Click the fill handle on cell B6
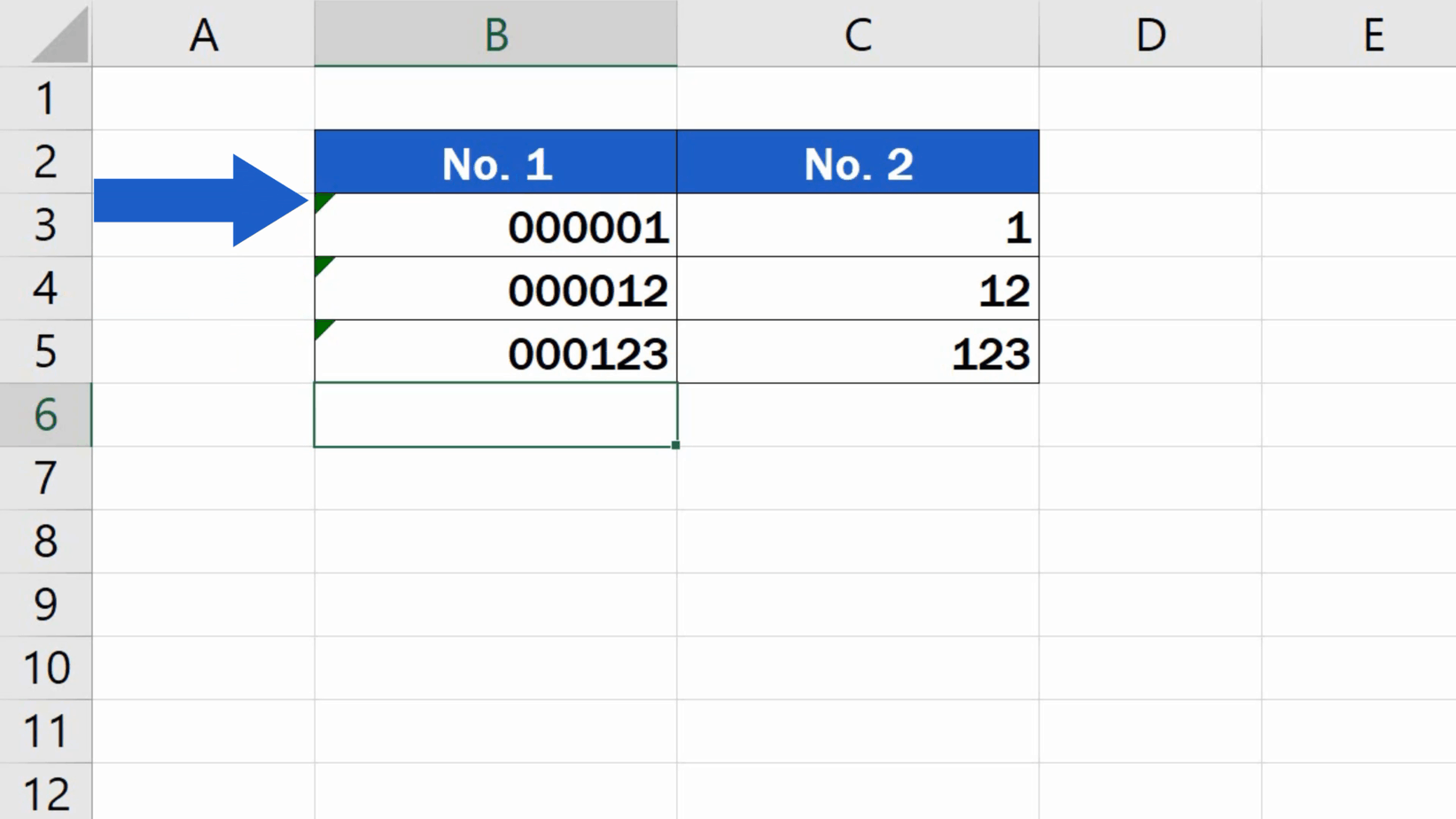Image resolution: width=1456 pixels, height=819 pixels. pos(675,447)
